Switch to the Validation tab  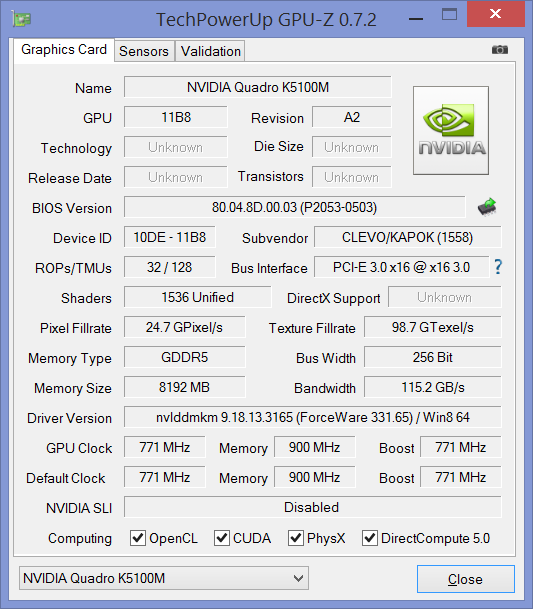[x=211, y=51]
